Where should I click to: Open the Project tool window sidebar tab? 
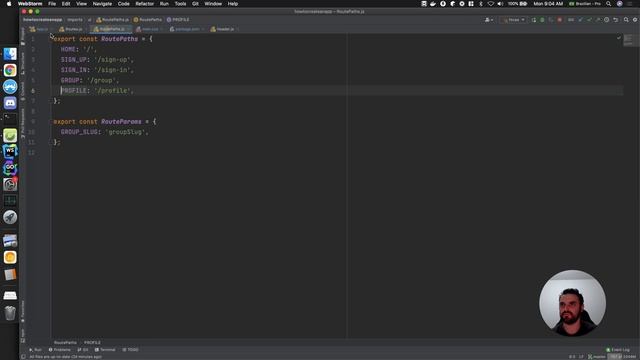[x=23, y=36]
